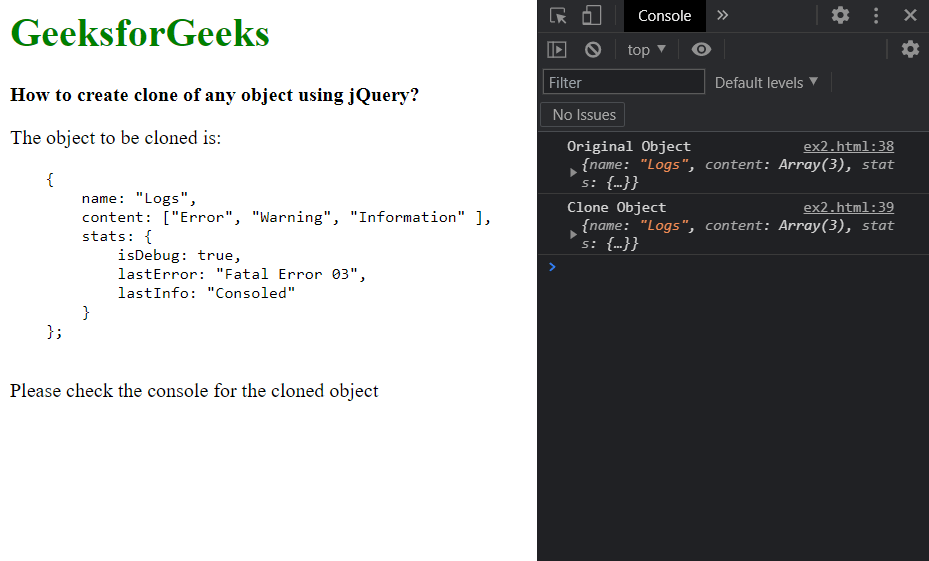Open console settings gear icon

tap(910, 49)
